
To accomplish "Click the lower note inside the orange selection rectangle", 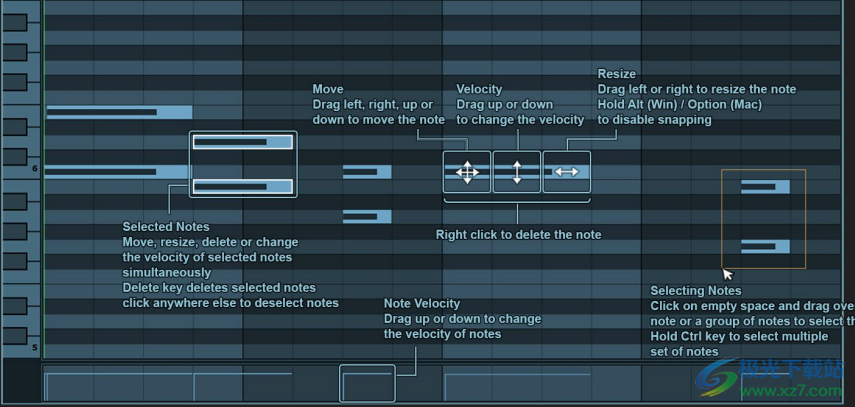I will (765, 246).
